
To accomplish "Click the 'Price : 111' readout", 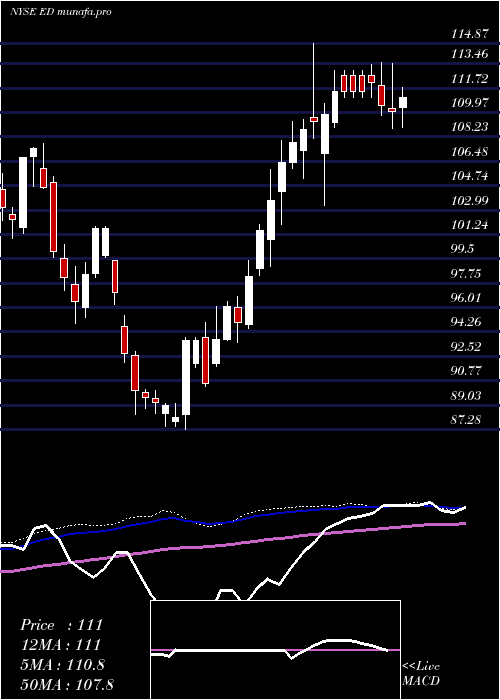I will (x=61, y=625).
